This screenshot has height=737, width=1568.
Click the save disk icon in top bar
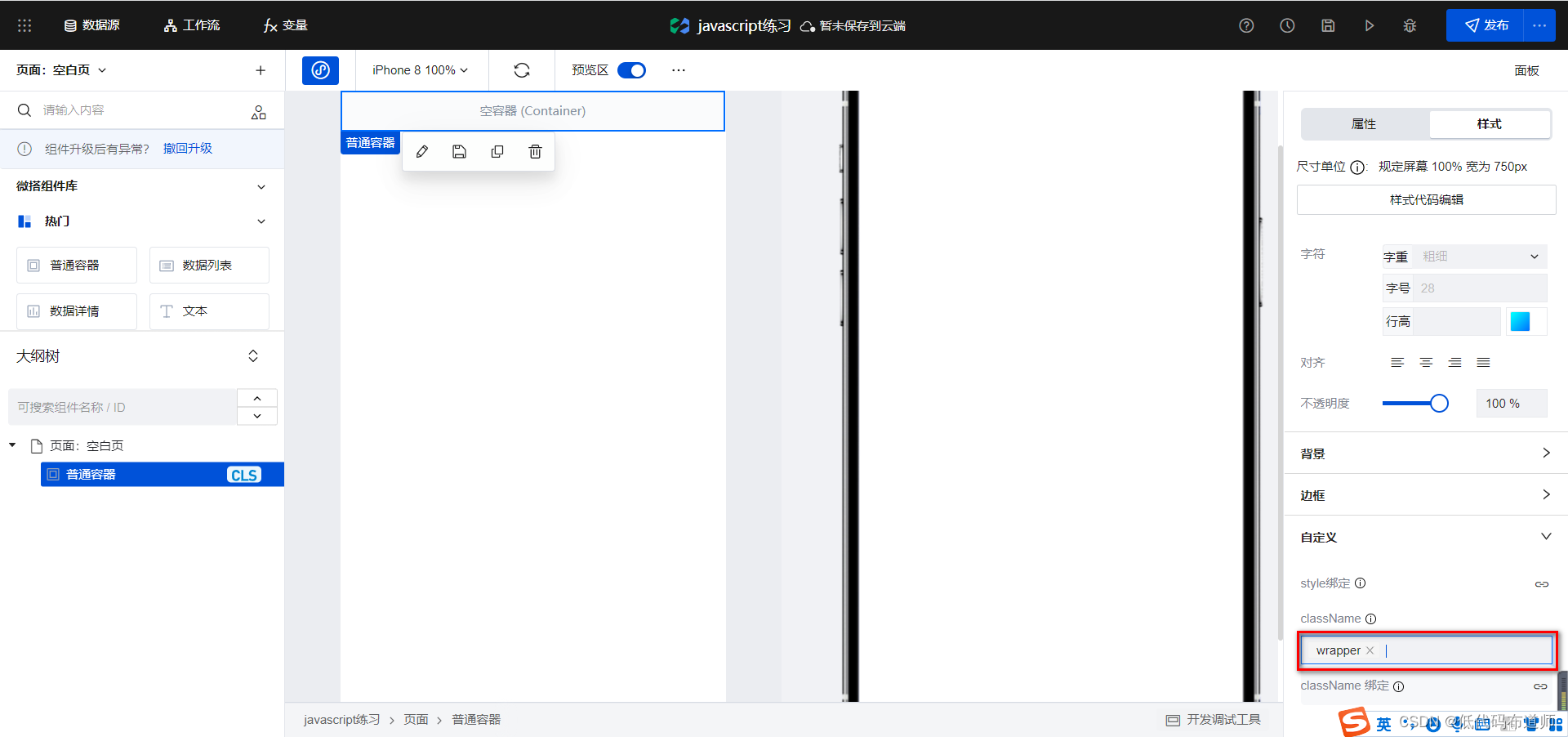[1328, 25]
